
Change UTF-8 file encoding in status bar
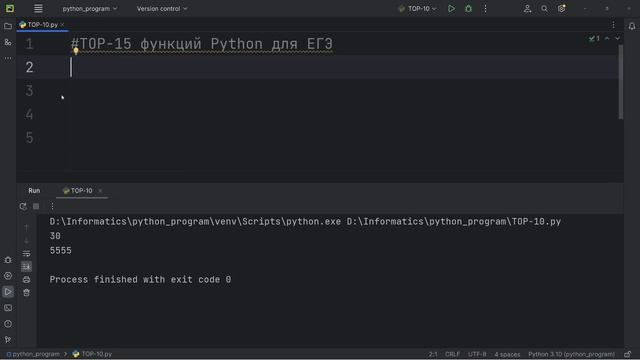[477, 354]
